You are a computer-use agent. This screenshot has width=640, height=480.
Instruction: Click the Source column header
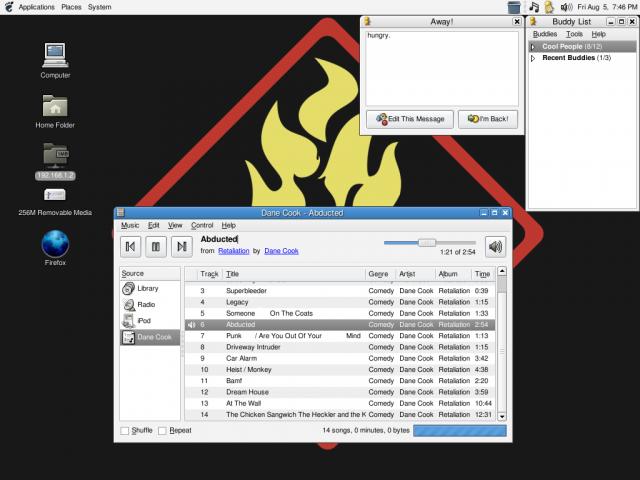pos(150,273)
